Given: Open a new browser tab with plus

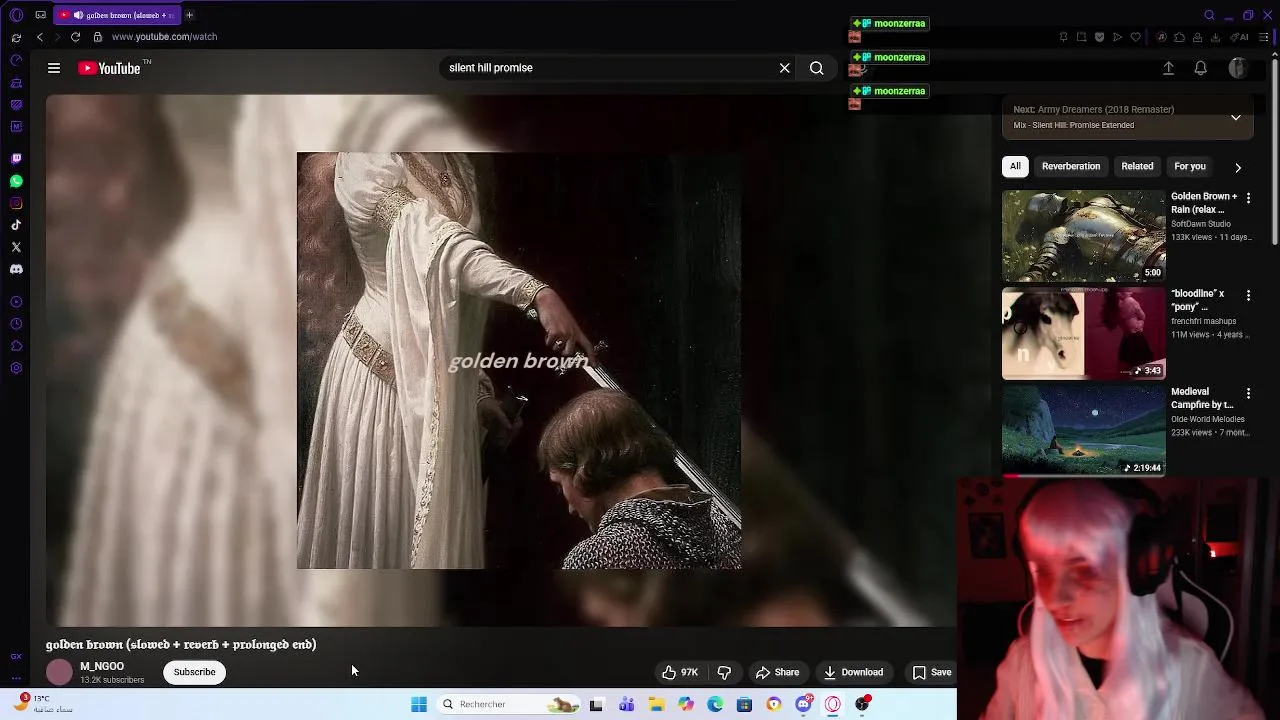Looking at the screenshot, I should (x=189, y=15).
